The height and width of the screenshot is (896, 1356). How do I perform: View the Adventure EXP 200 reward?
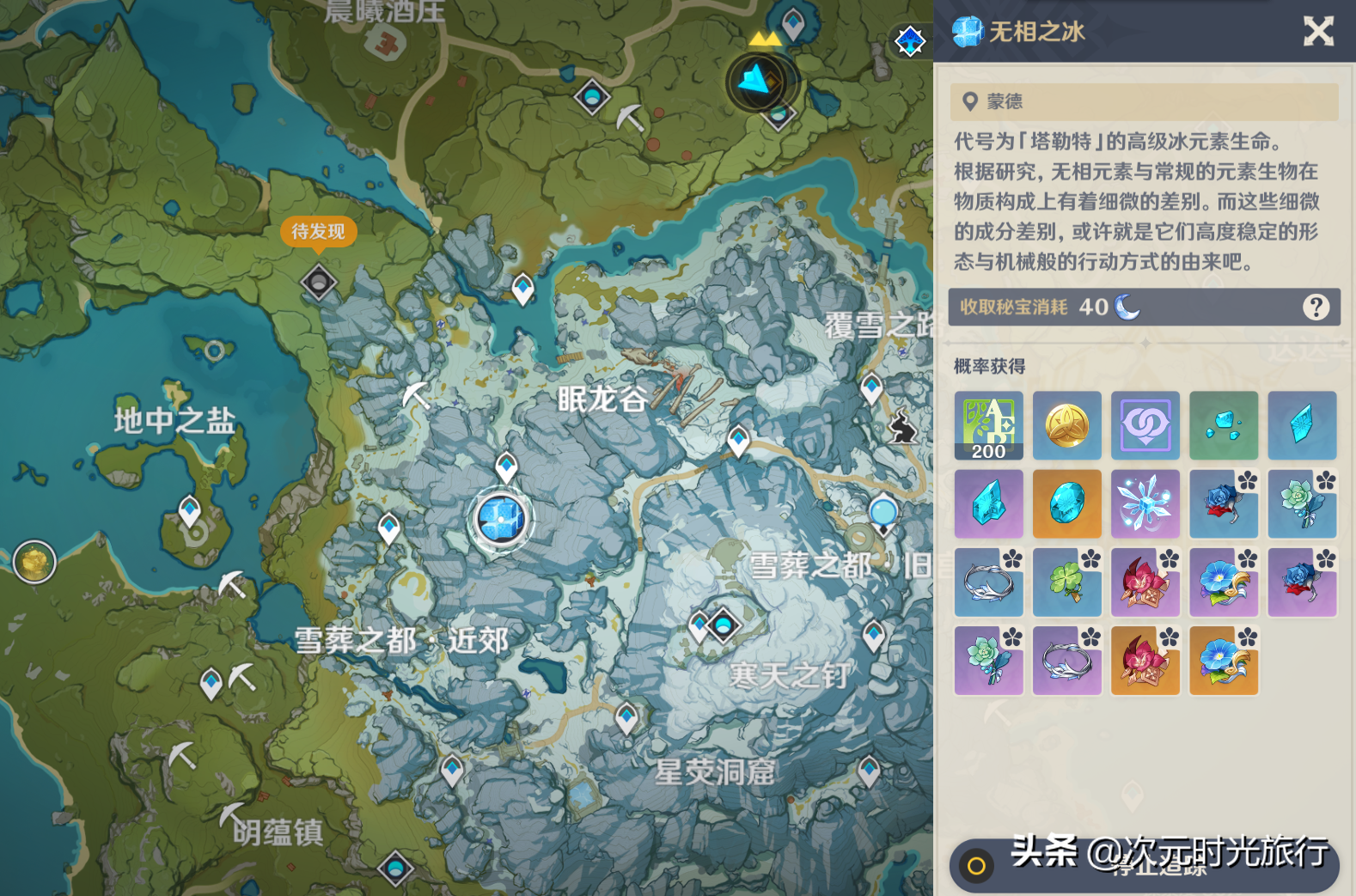(x=988, y=426)
